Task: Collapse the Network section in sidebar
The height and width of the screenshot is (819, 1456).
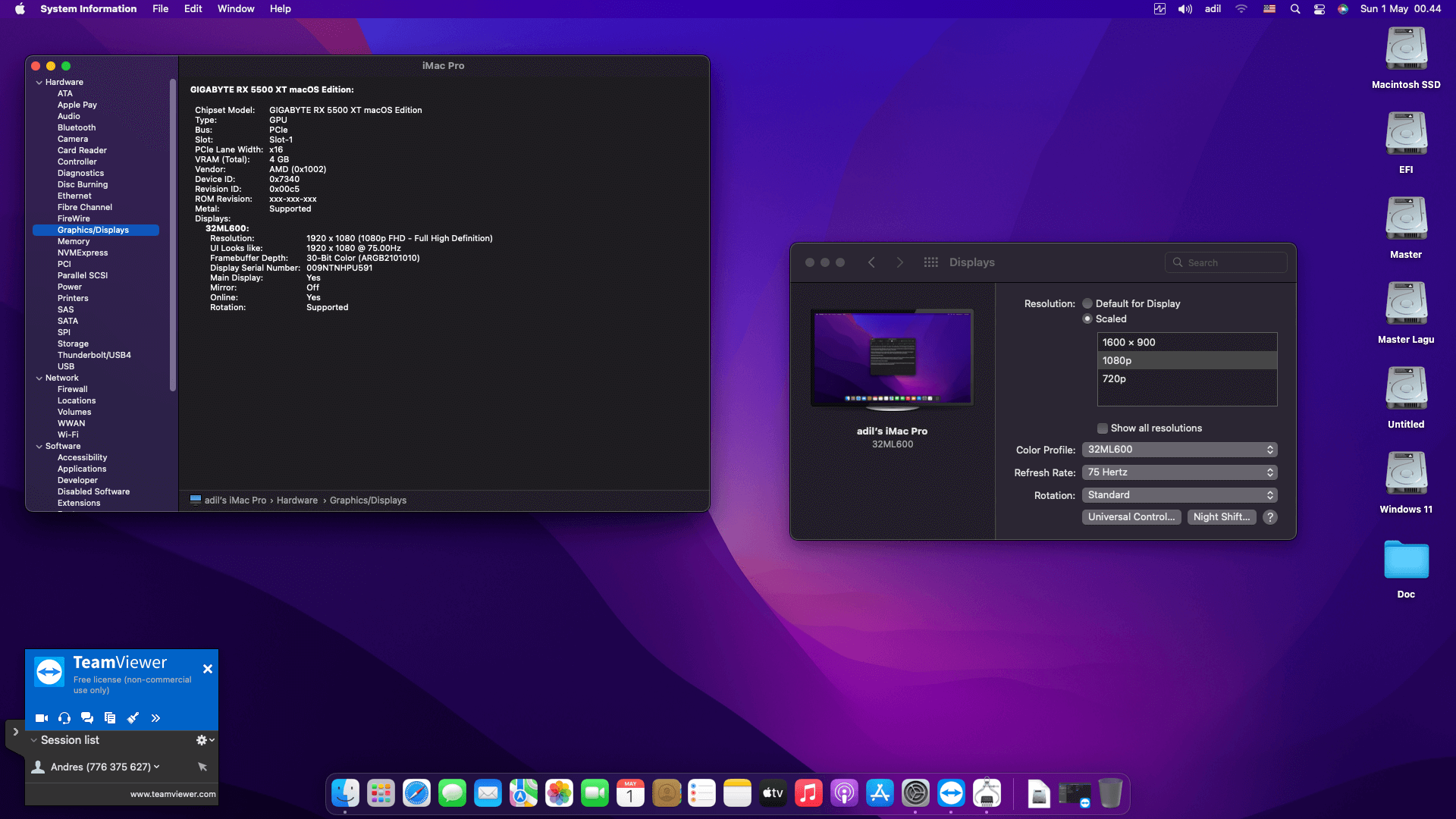Action: 39,378
